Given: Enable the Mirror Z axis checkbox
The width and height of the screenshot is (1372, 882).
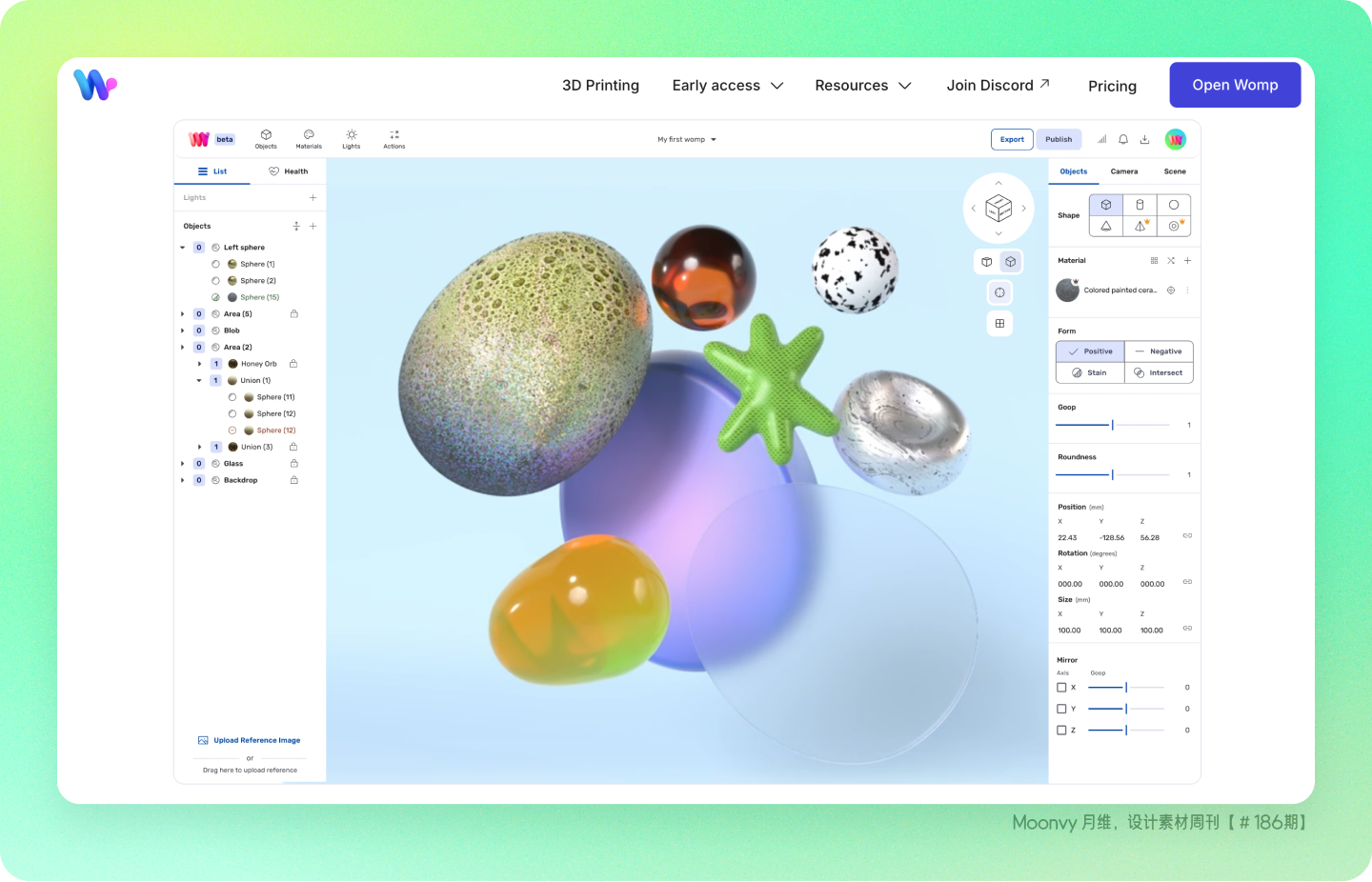Looking at the screenshot, I should click(1061, 731).
